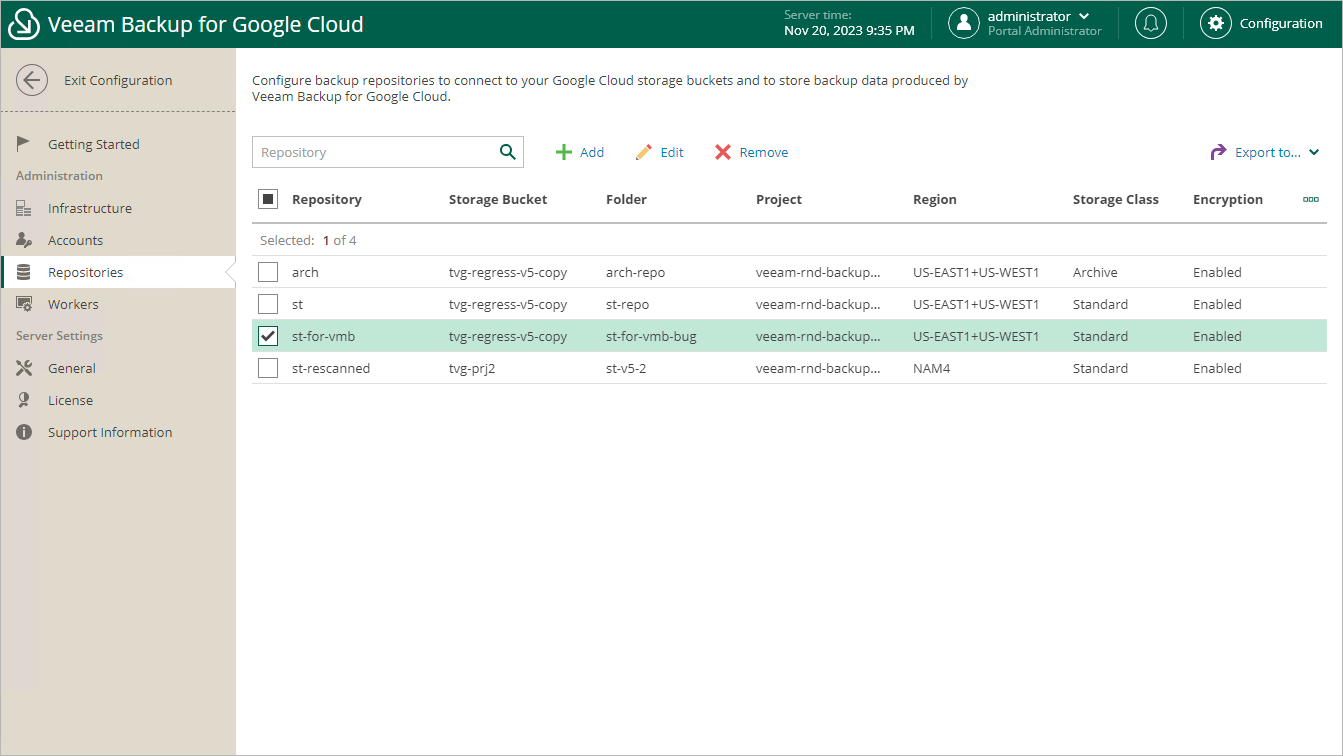Open column chooser three-dots icon
Screen dimensions: 1343x756
pyautogui.click(x=1310, y=200)
